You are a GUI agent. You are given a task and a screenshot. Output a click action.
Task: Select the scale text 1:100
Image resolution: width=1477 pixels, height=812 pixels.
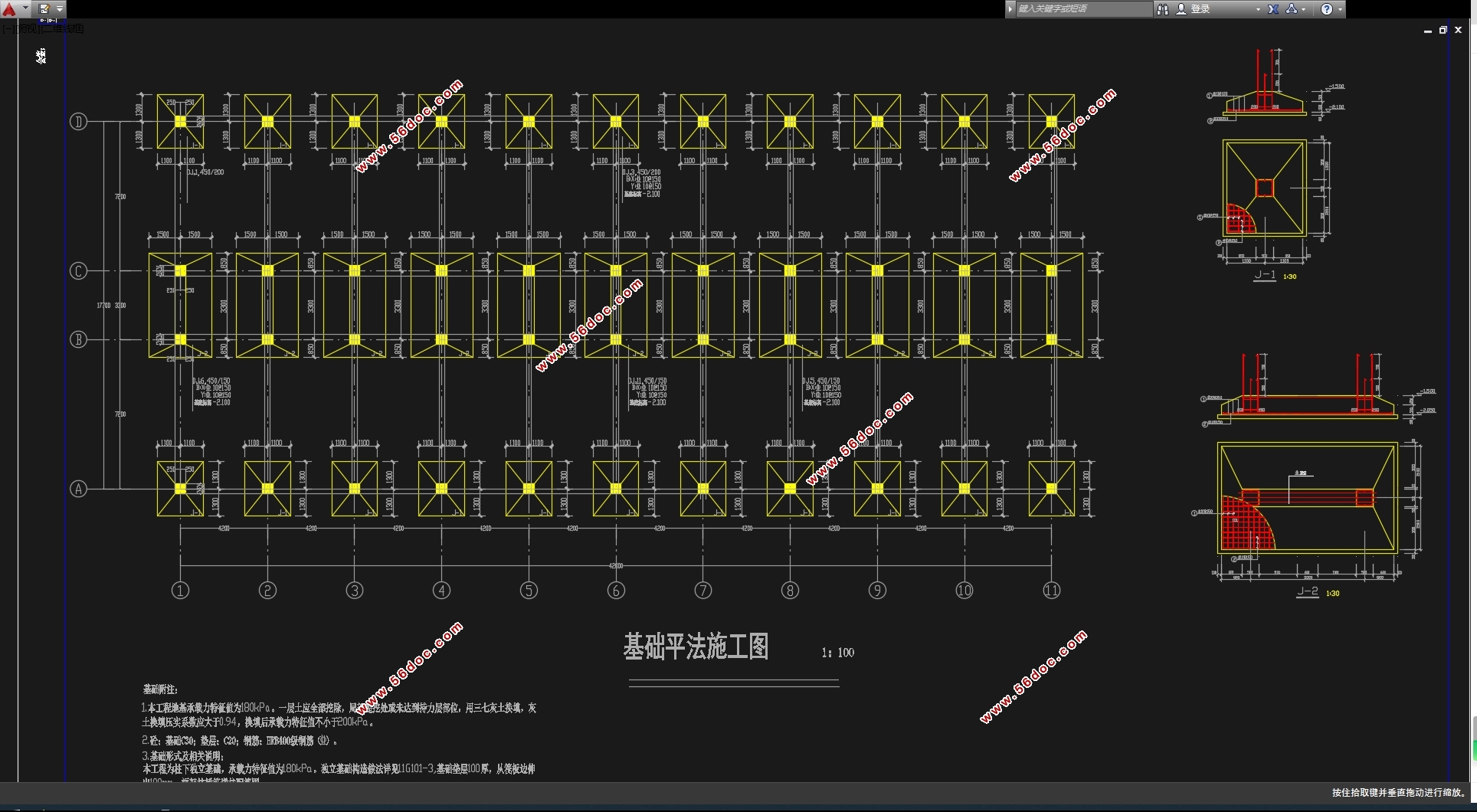point(837,653)
